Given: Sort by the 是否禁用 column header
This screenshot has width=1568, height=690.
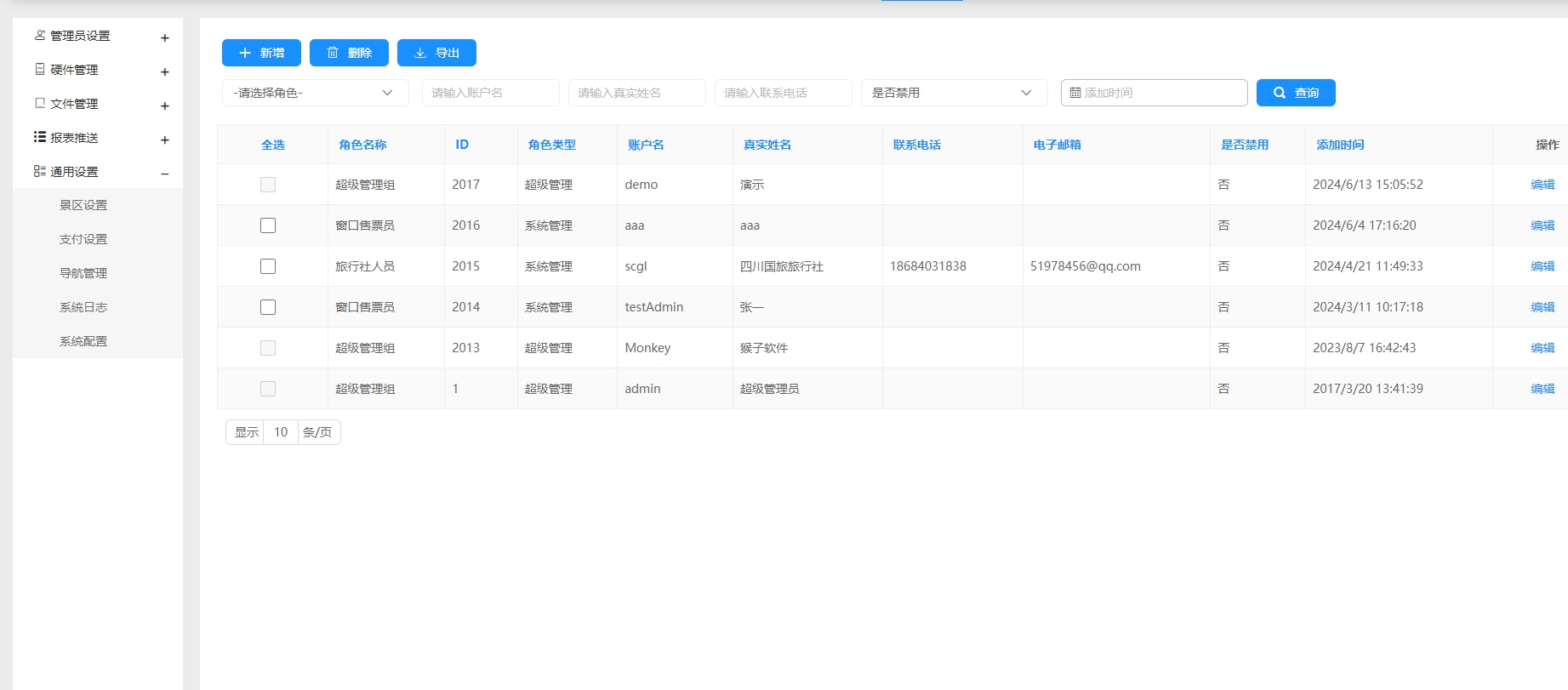Looking at the screenshot, I should (1245, 145).
